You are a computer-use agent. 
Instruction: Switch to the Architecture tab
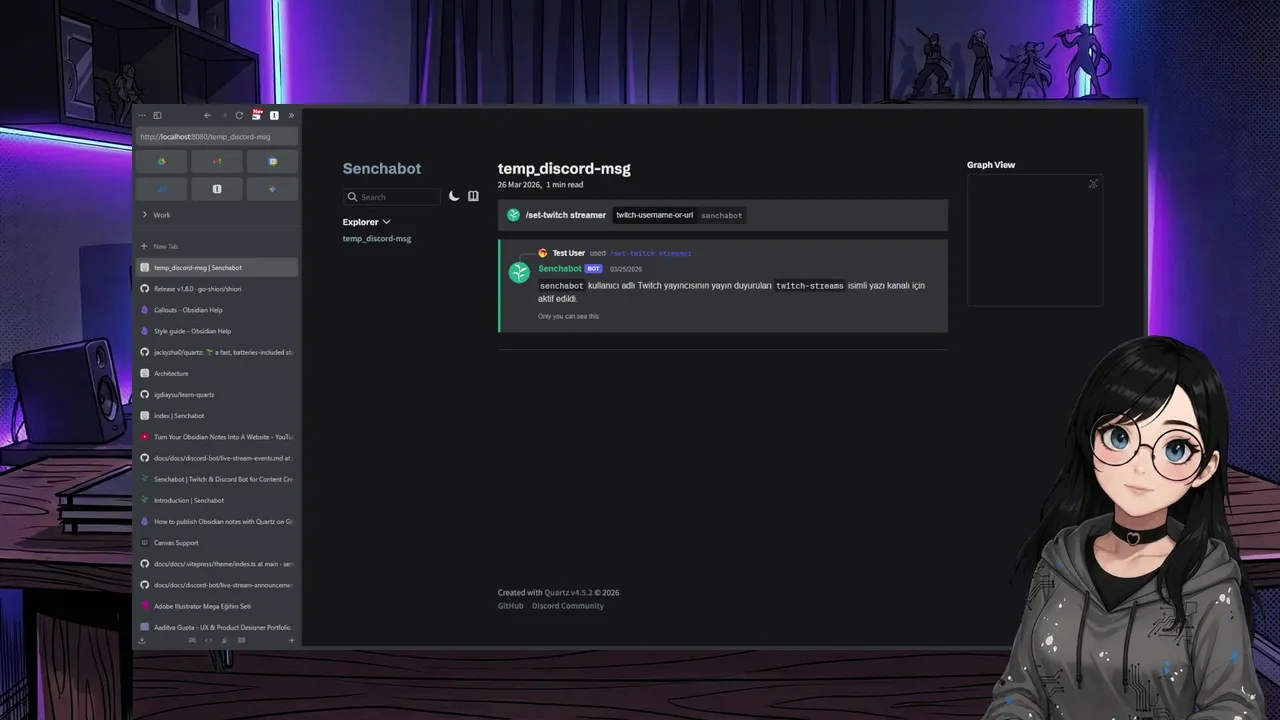click(x=217, y=373)
